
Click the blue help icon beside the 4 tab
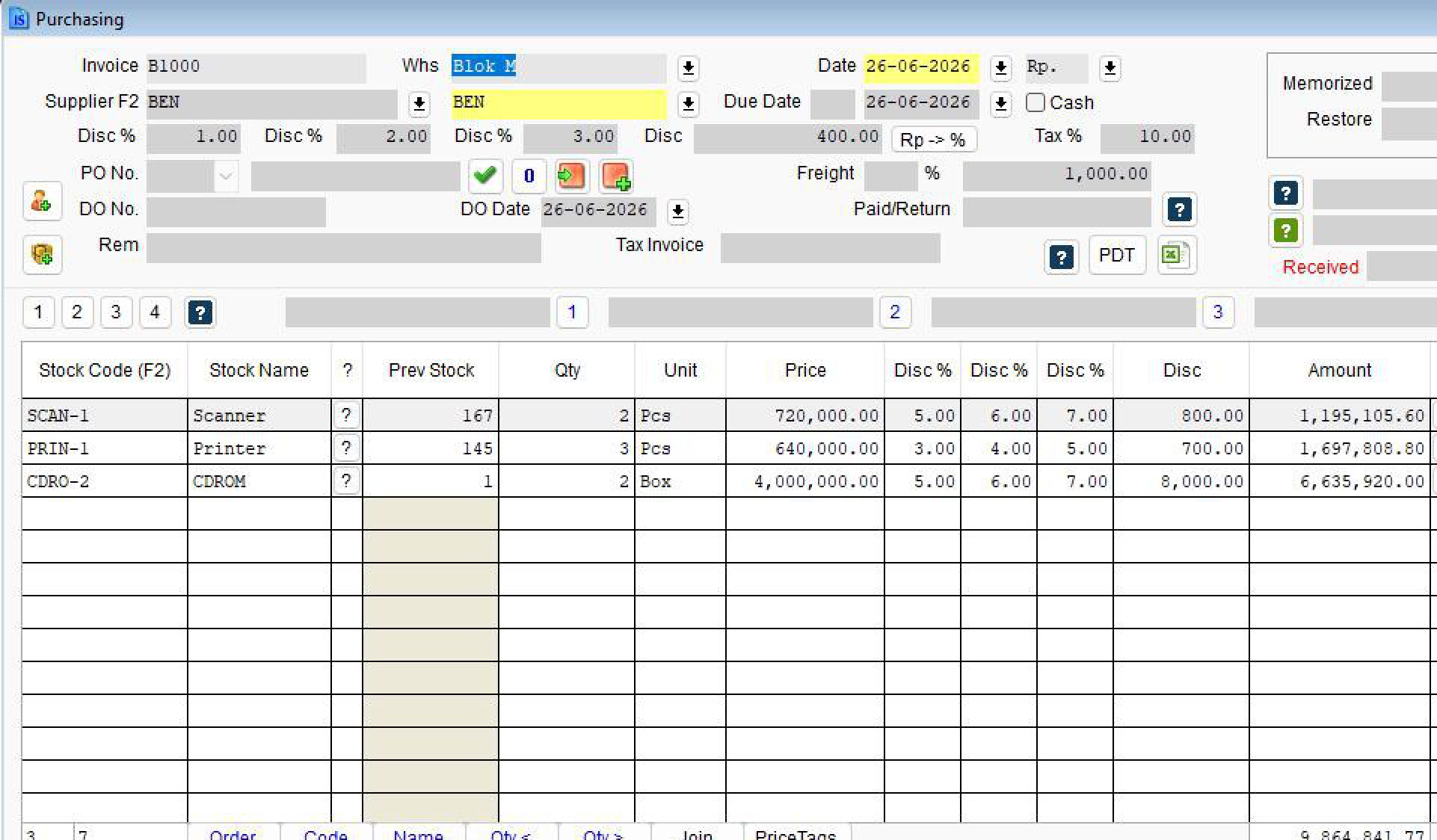[200, 312]
